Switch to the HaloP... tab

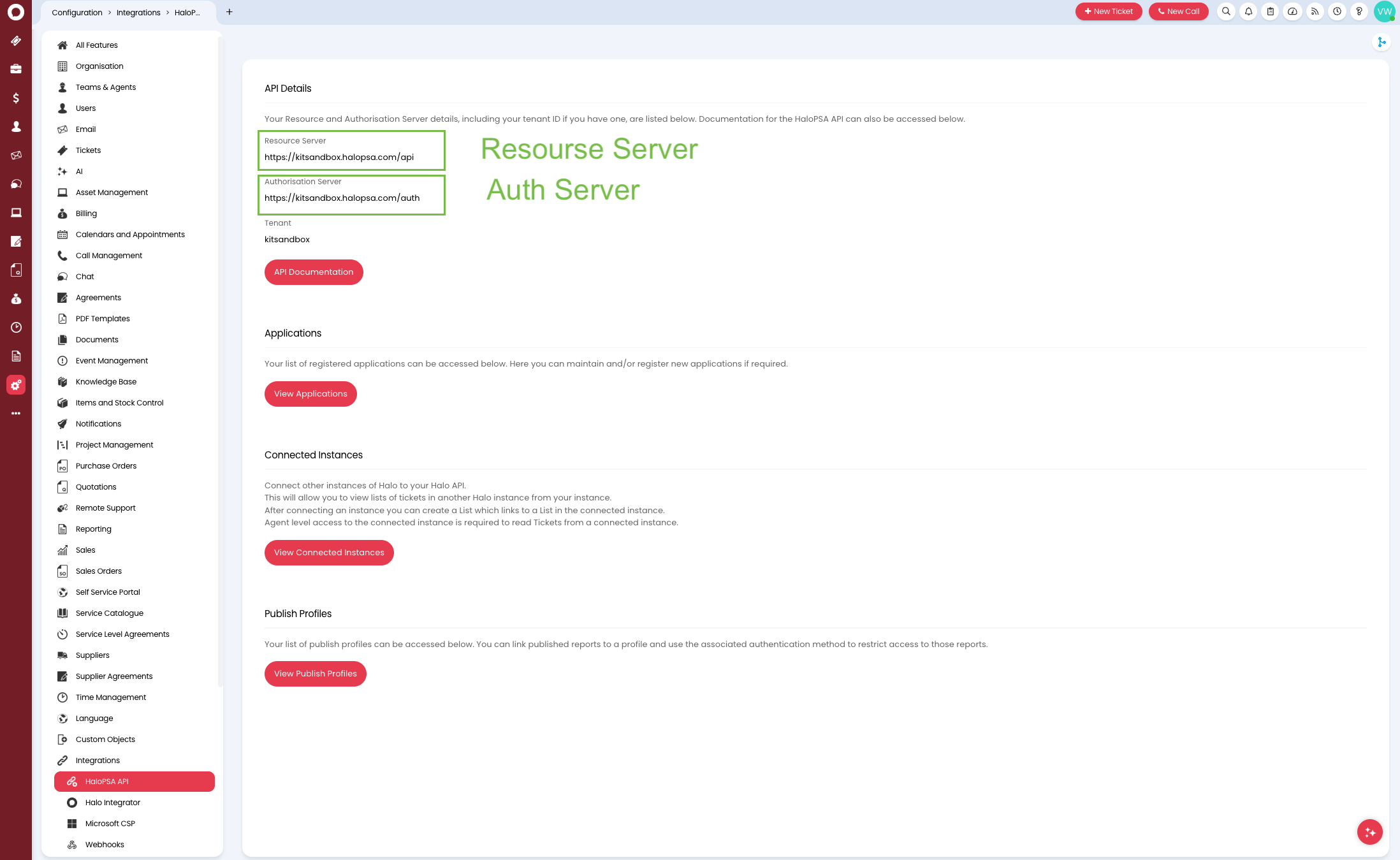[187, 12]
